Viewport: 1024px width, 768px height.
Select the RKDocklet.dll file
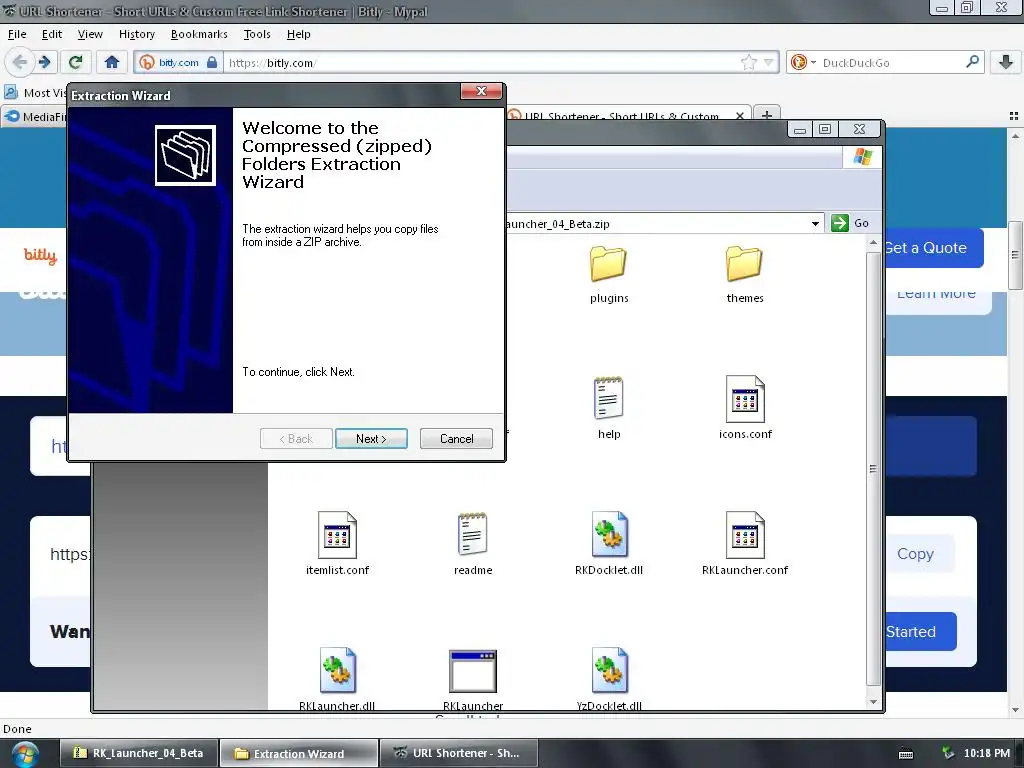coord(609,544)
